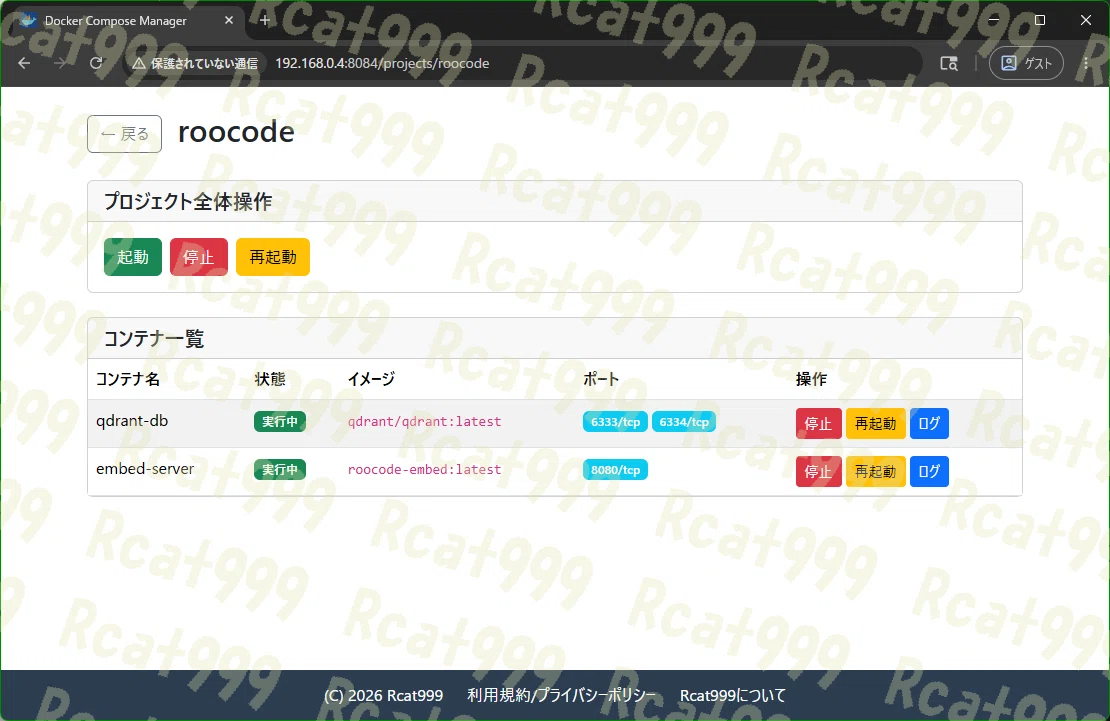Click the 実行中 badge for qdrant-db
The image size is (1110, 721).
pyautogui.click(x=280, y=421)
